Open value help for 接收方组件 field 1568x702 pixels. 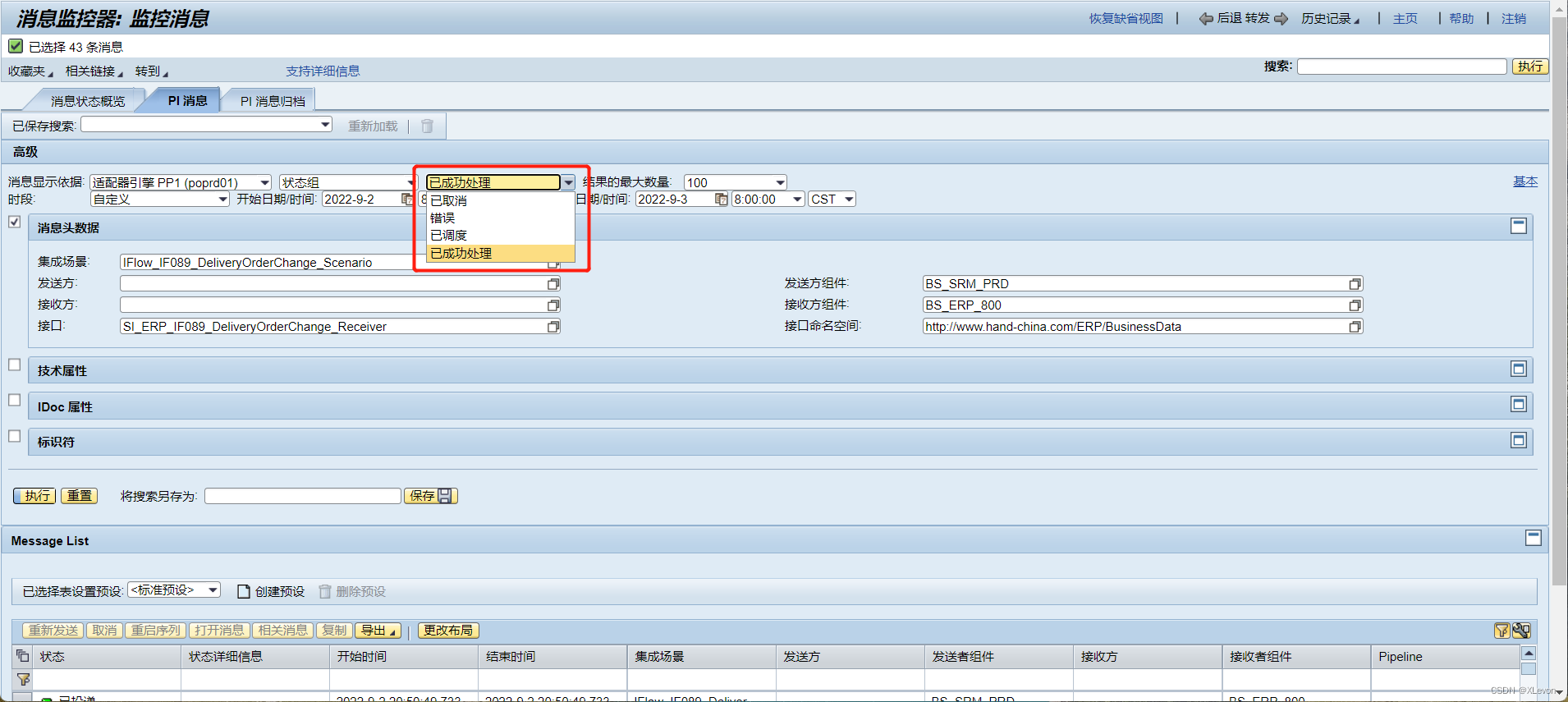1355,305
